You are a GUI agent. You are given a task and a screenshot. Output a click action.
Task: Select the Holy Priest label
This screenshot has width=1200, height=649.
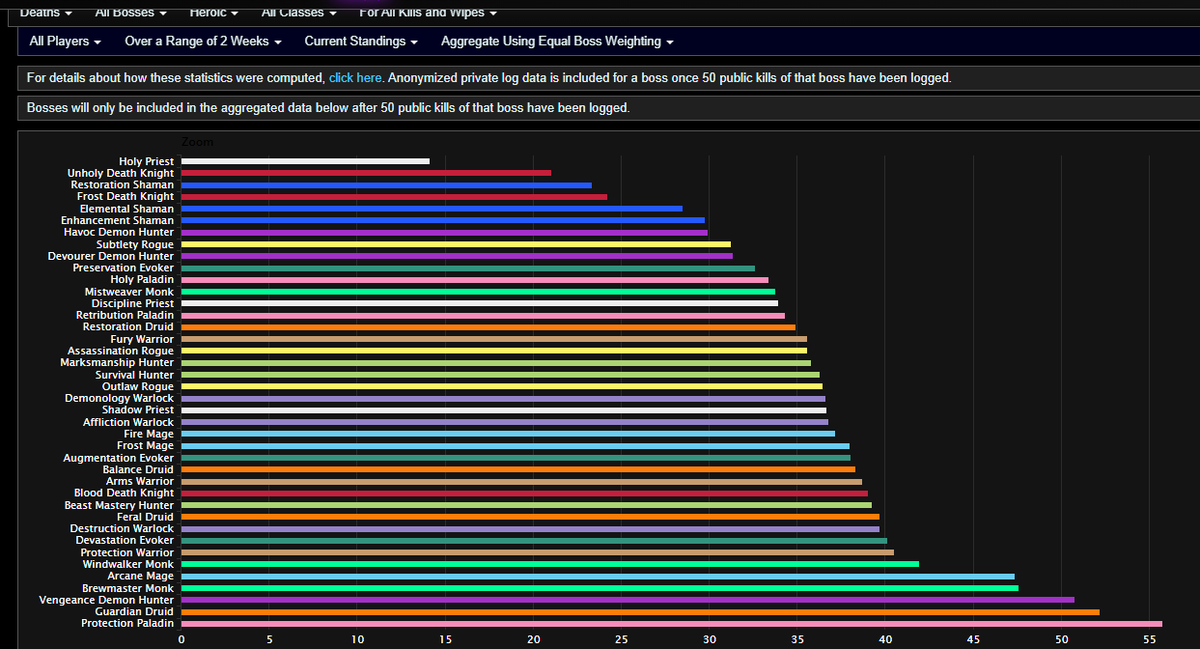point(146,161)
